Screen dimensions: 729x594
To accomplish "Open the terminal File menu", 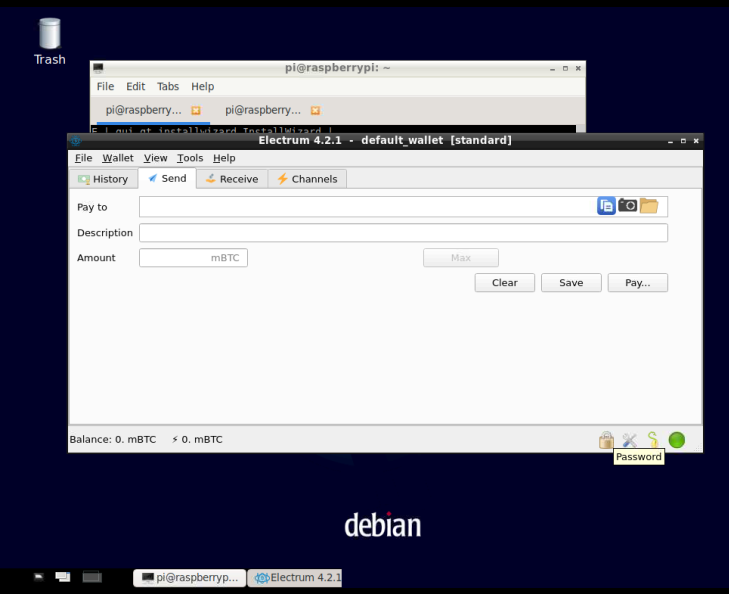I will [105, 86].
